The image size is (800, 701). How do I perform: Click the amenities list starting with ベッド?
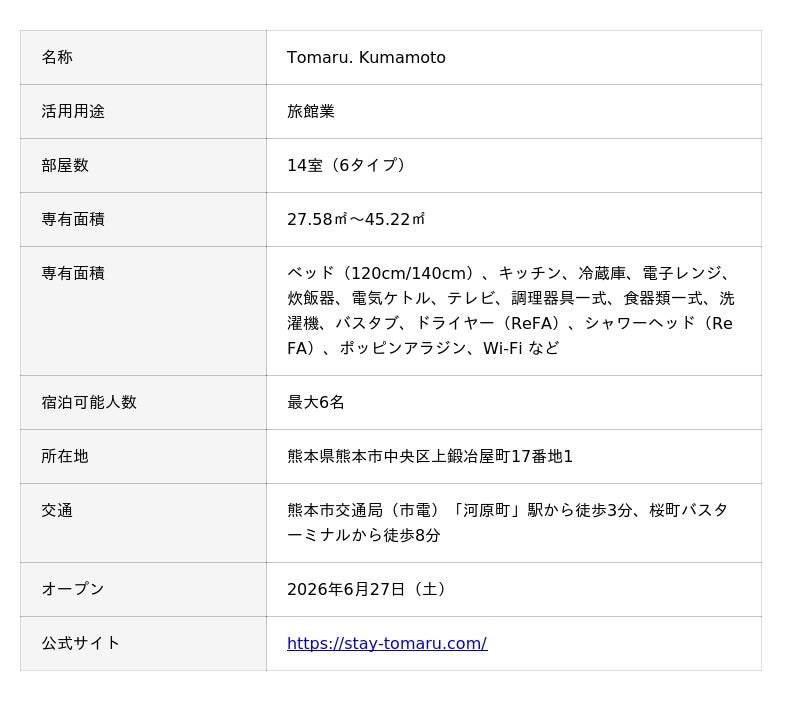510,311
